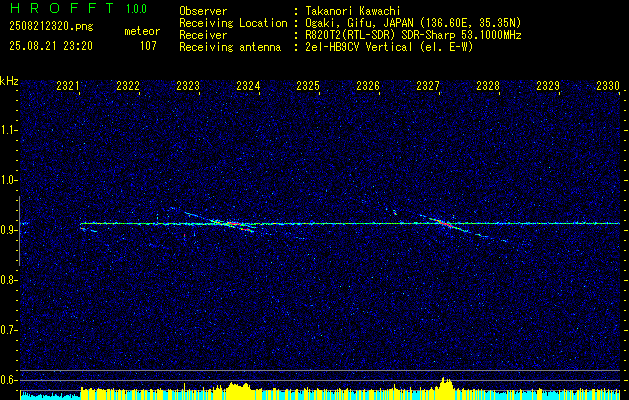Select filename 2508212320.png

pyautogui.click(x=51, y=27)
